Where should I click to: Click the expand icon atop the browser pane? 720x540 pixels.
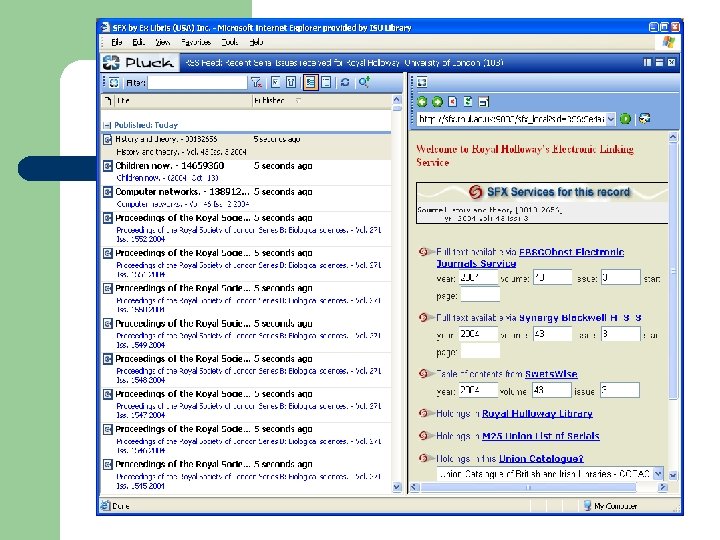coord(422,82)
